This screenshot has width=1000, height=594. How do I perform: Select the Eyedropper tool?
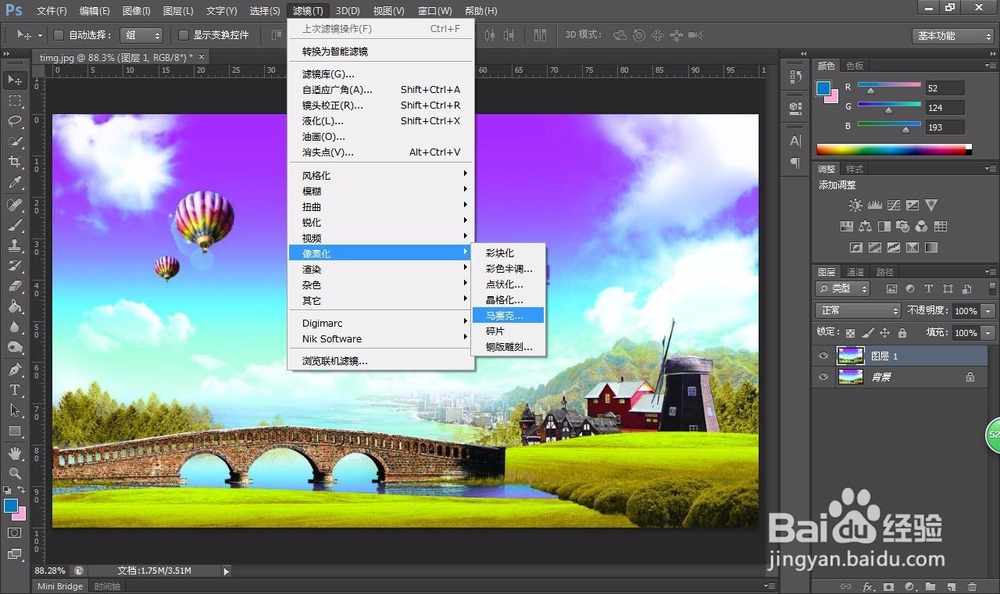pos(14,182)
